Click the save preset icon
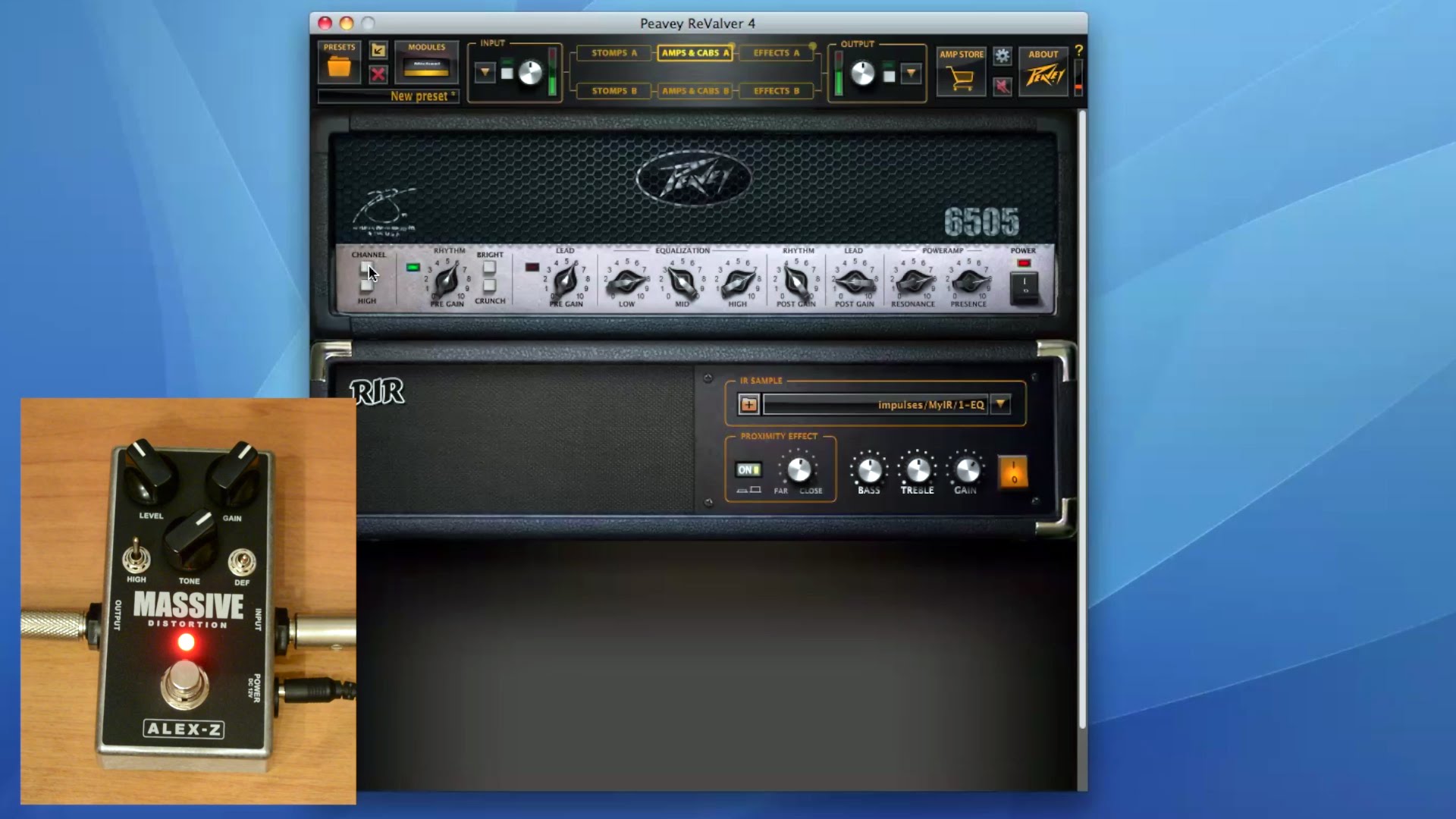This screenshot has width=1456, height=819. pos(378,51)
